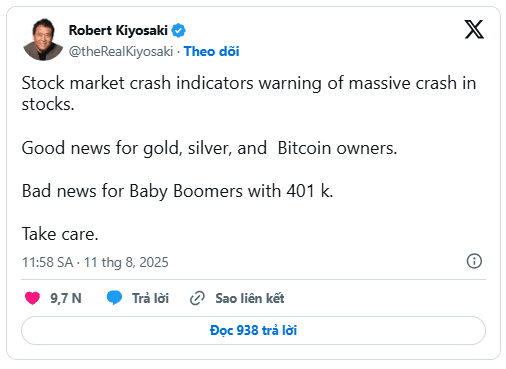Viewport: 506px width, 369px height.
Task: Open the 11:58 SA · 11 thg 8, 2025 timestamp
Action: (95, 262)
